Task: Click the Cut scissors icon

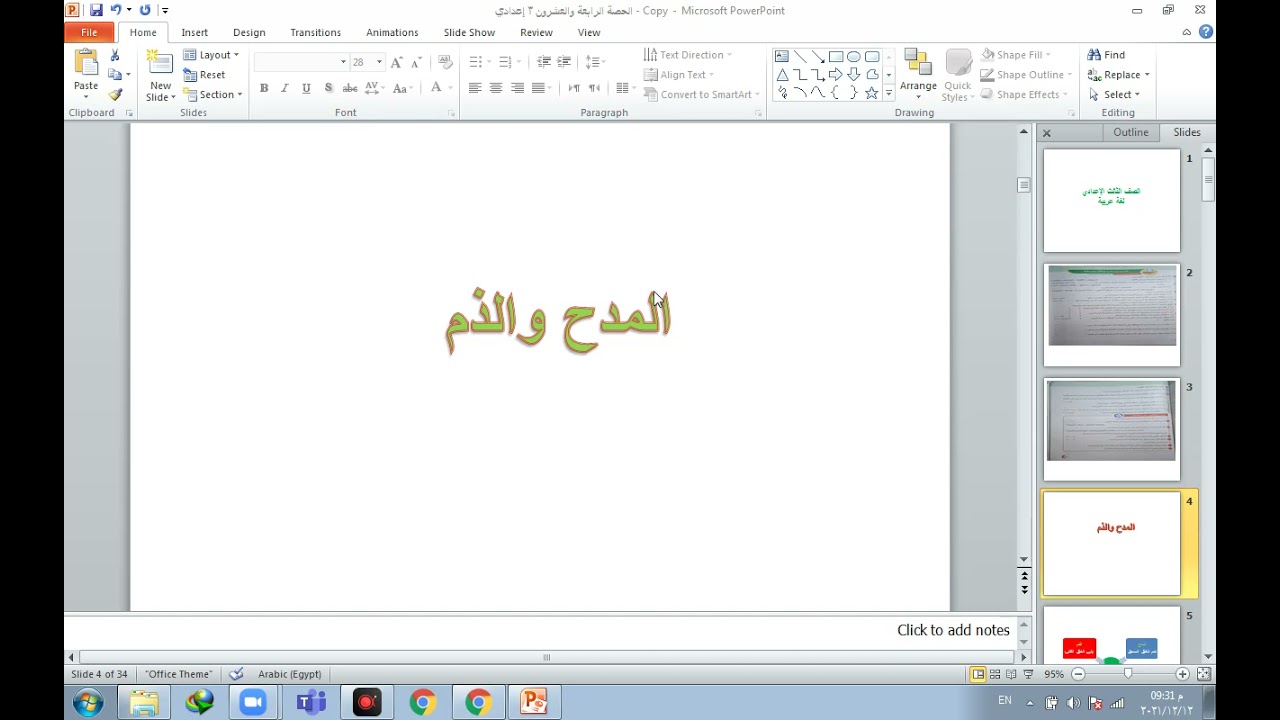Action: 115,56
